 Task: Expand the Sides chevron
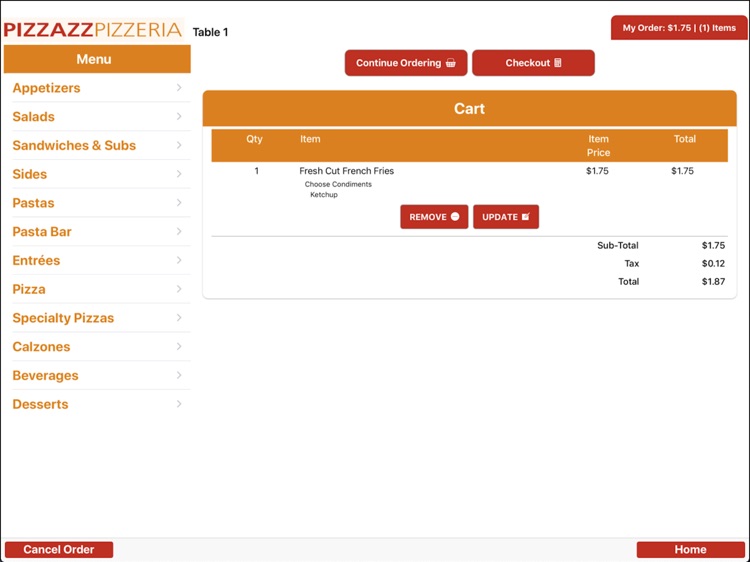click(179, 174)
